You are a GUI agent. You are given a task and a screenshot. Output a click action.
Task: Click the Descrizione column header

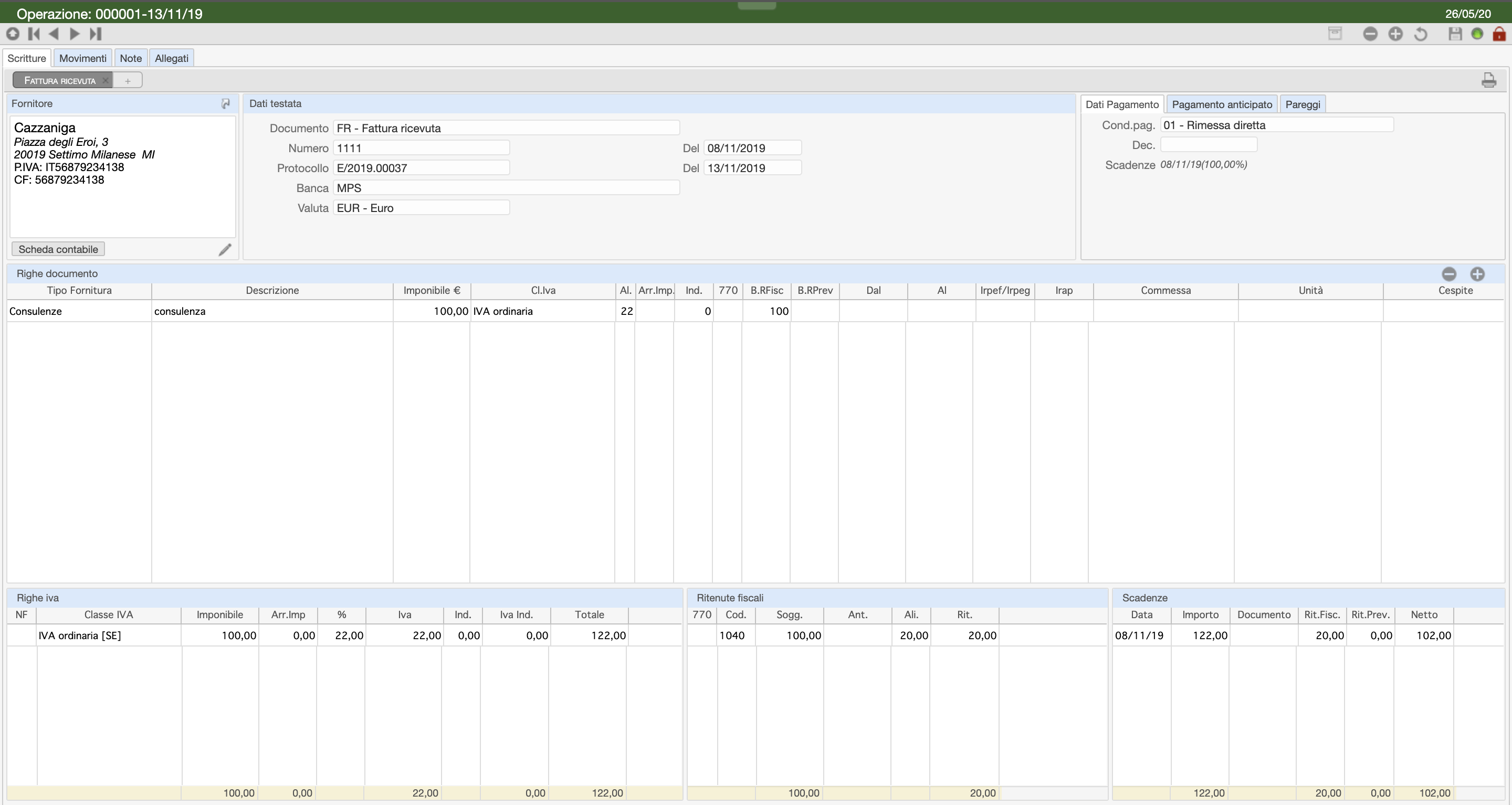point(272,290)
